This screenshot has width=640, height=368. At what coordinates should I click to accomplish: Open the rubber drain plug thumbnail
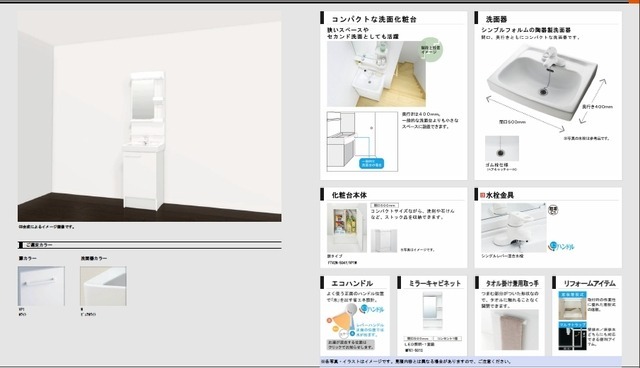502,148
